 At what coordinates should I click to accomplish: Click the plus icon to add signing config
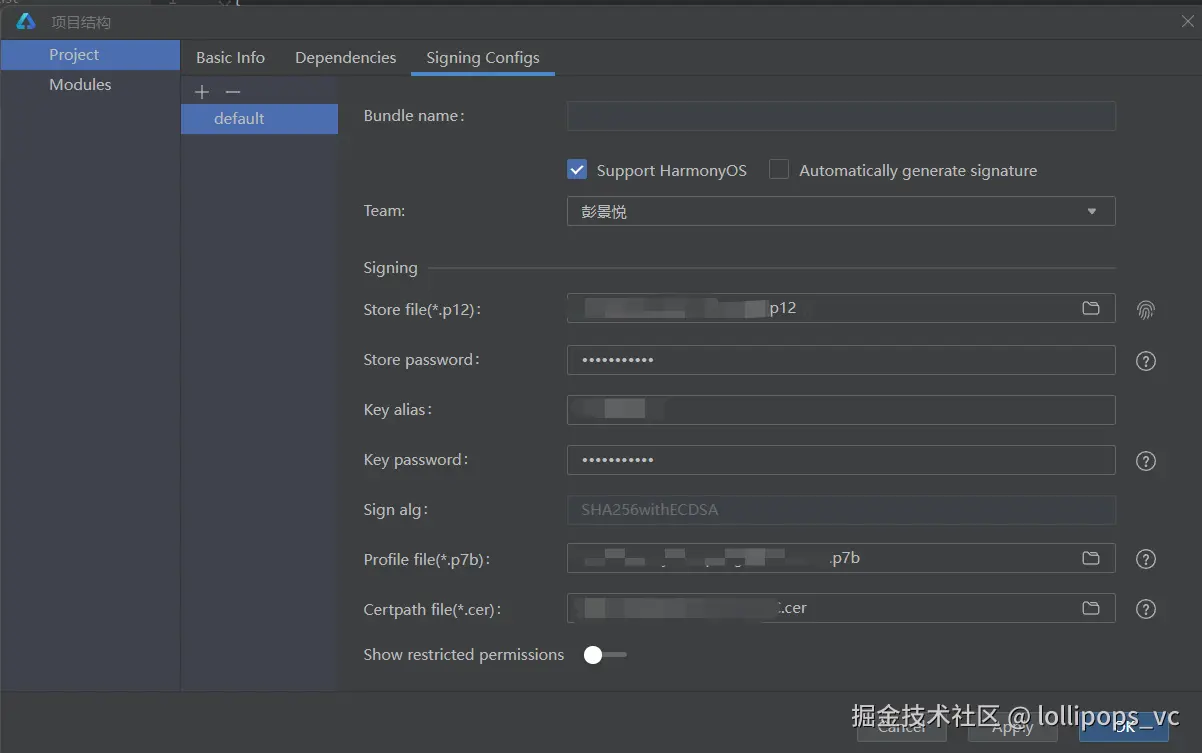(x=202, y=92)
